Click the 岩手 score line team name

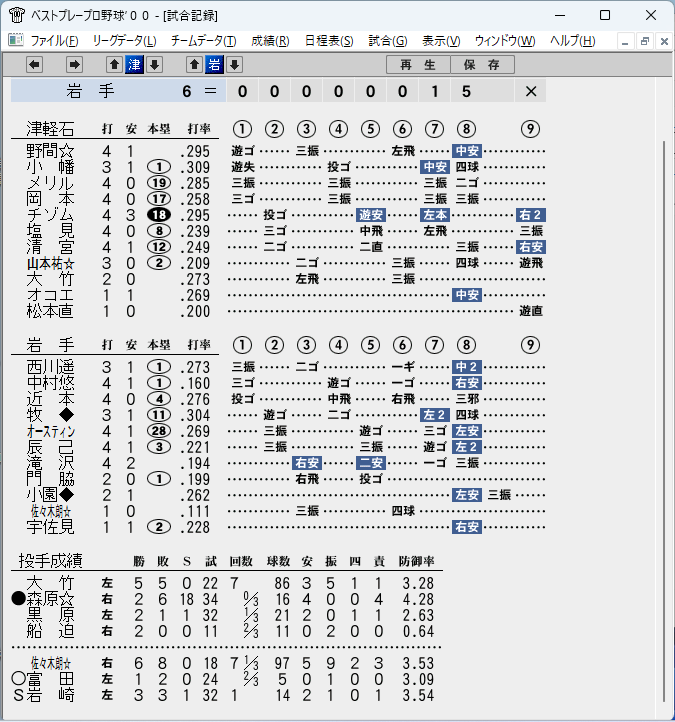pyautogui.click(x=90, y=91)
